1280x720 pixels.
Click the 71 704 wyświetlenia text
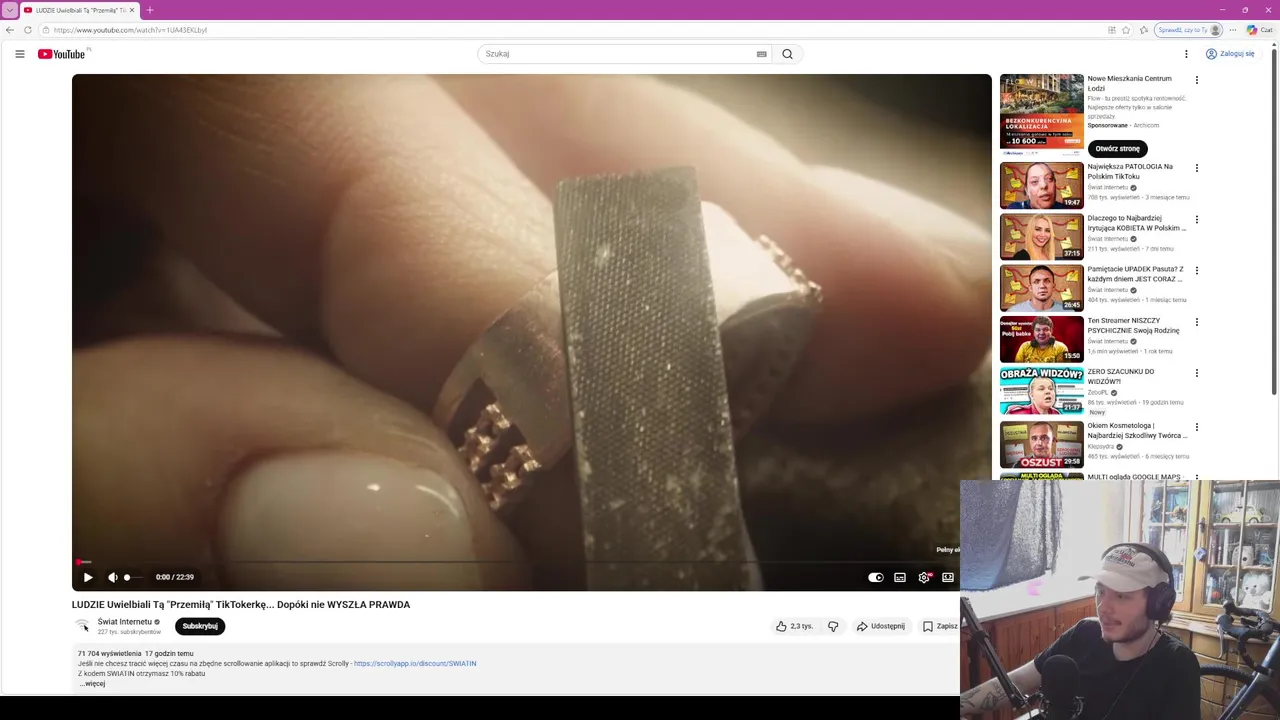point(109,654)
